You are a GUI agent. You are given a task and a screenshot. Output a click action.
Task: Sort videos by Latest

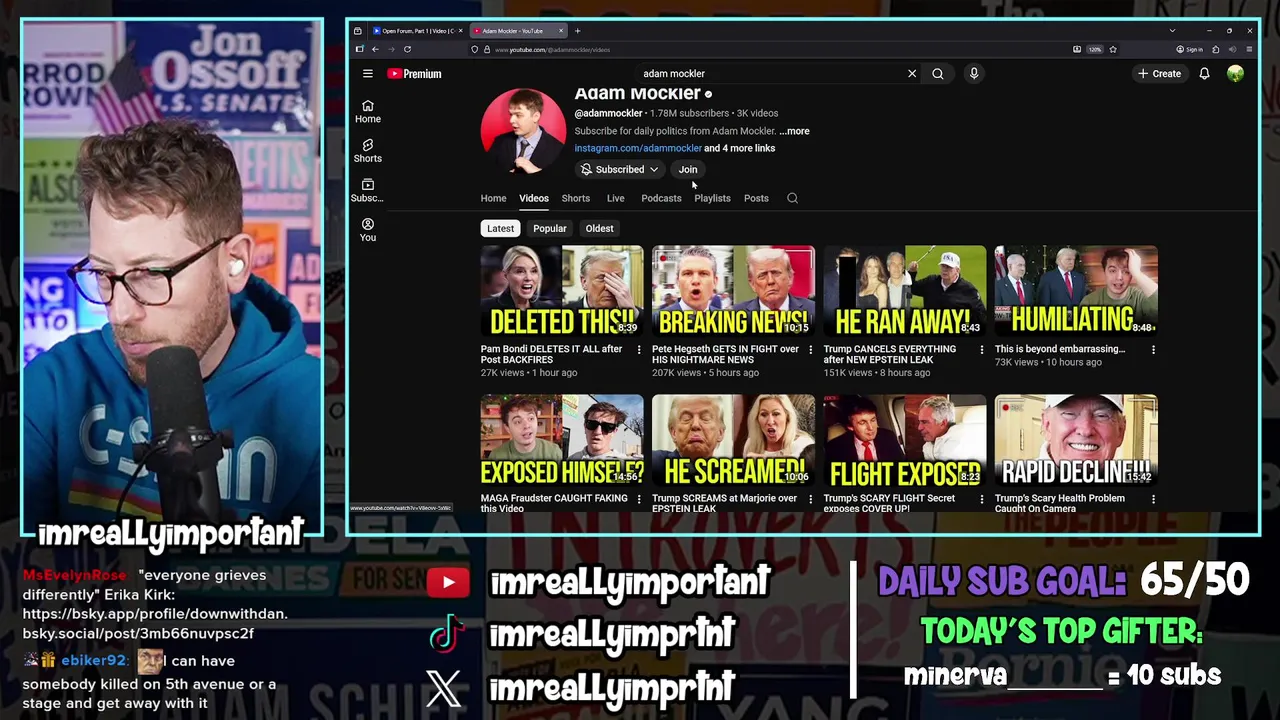click(500, 229)
